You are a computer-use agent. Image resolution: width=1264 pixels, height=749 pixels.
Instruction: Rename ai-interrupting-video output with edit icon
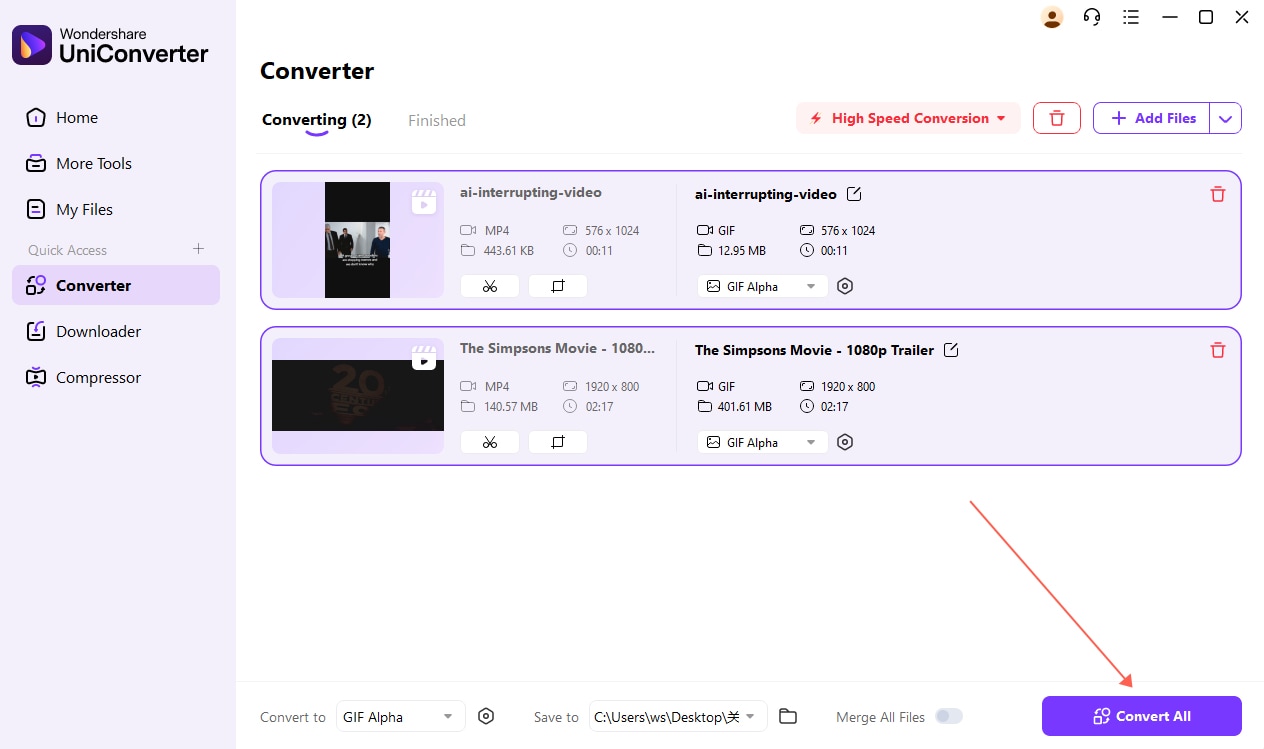pos(854,194)
